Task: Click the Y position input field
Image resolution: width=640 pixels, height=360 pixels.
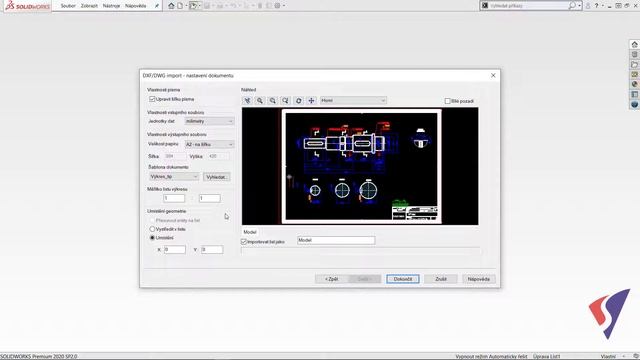Action: click(212, 249)
